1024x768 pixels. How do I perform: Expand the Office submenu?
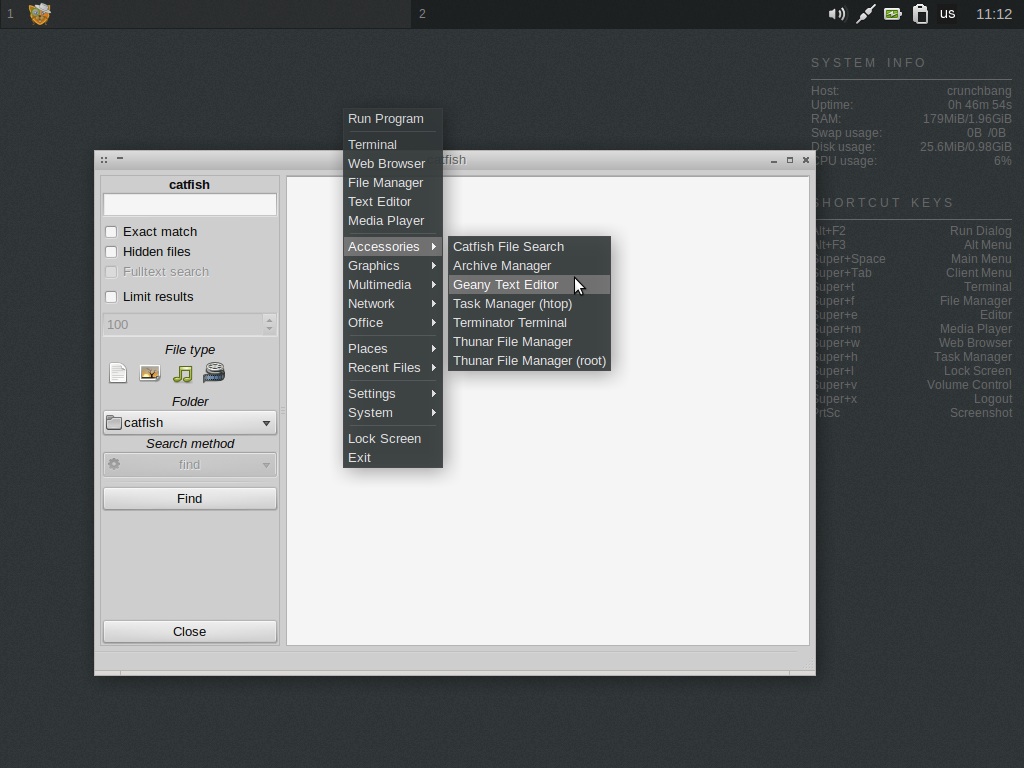tap(392, 323)
